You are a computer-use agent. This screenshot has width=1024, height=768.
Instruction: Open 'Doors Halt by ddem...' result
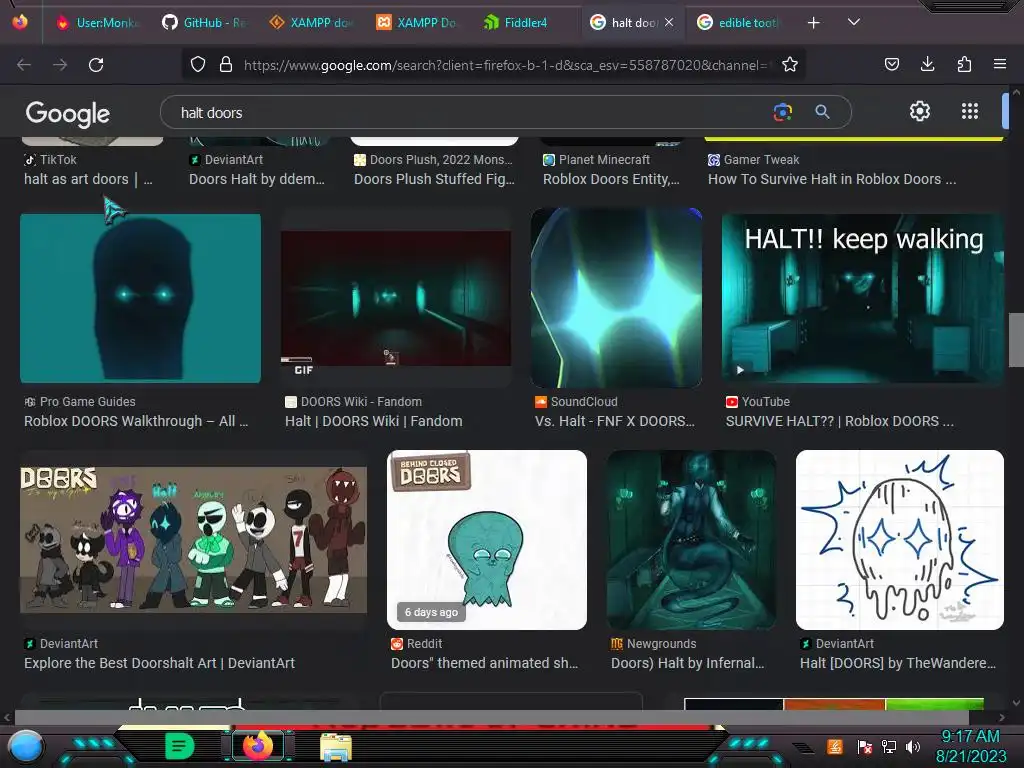[x=257, y=179]
